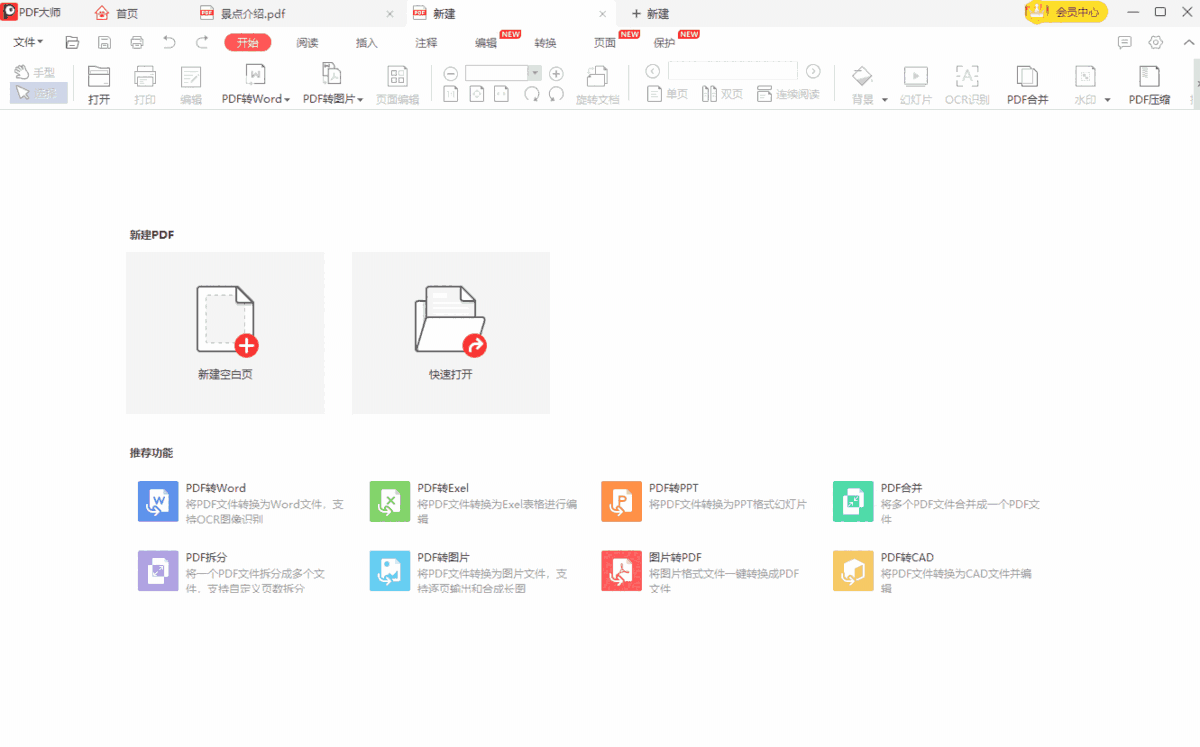Open settings via the gear icon

[1156, 43]
